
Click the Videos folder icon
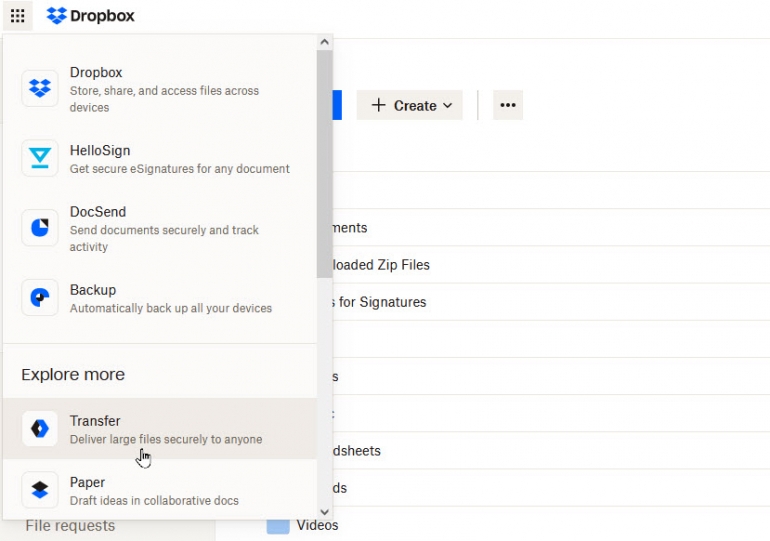point(278,526)
